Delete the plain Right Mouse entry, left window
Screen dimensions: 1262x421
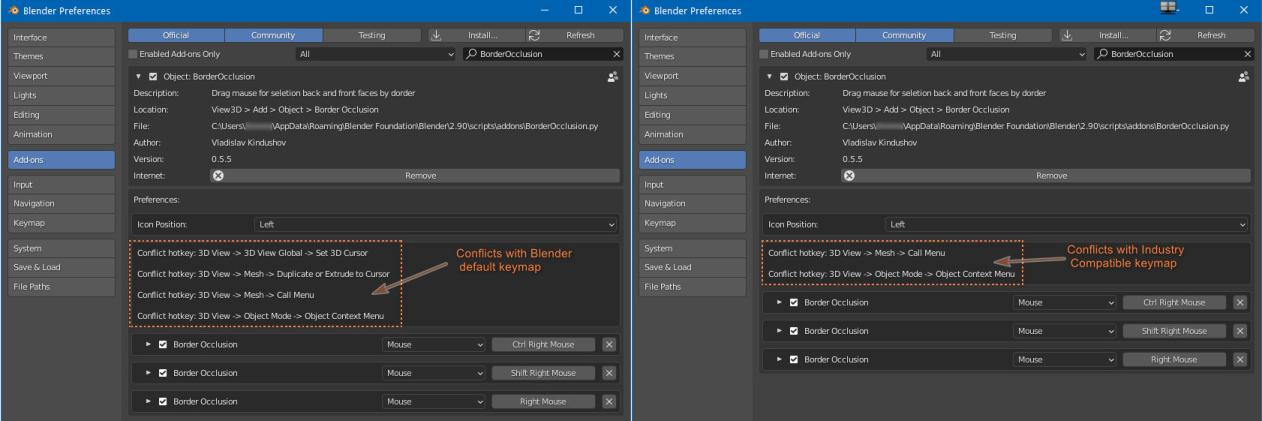coord(609,401)
